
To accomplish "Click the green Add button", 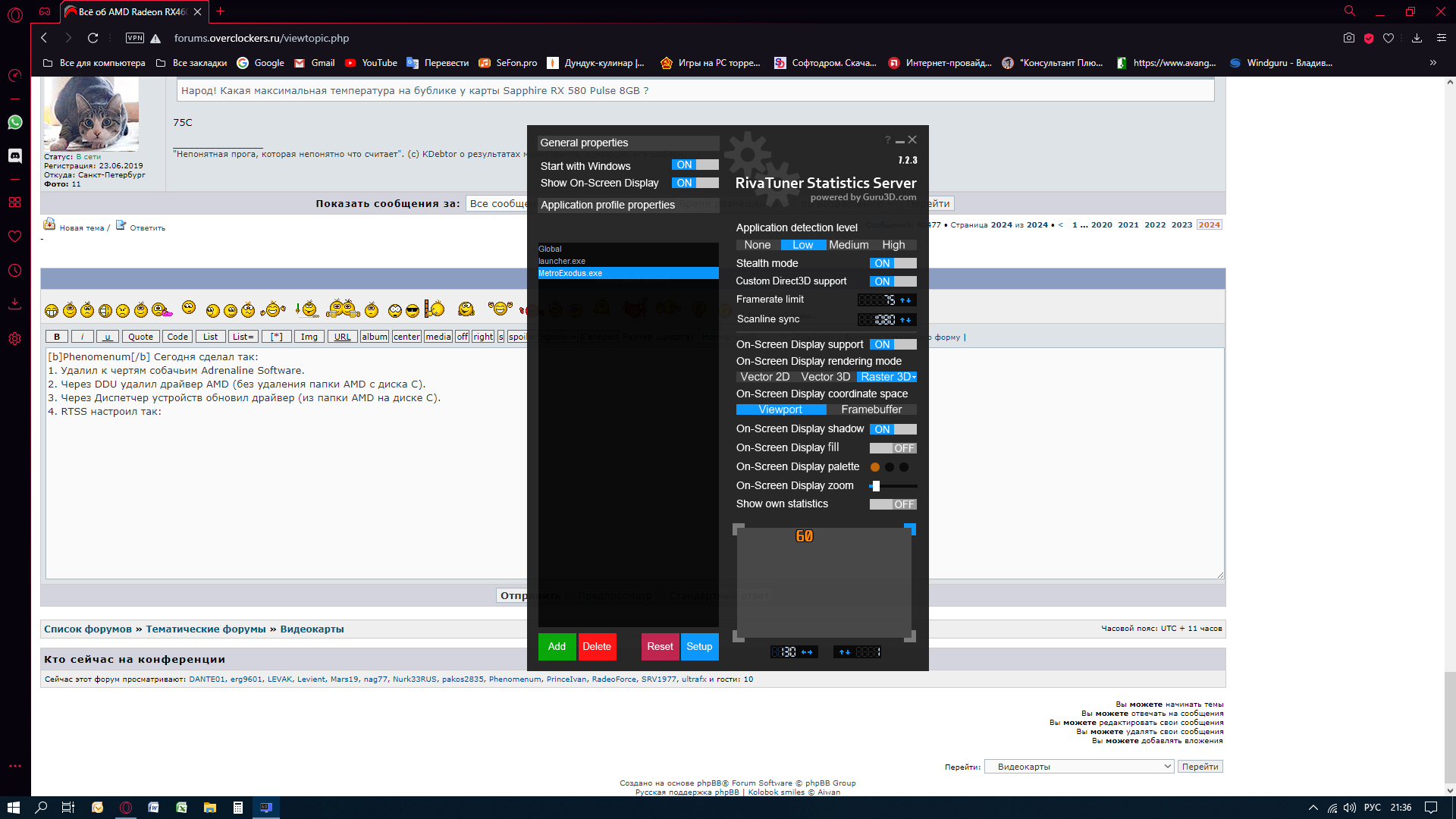I will [557, 646].
